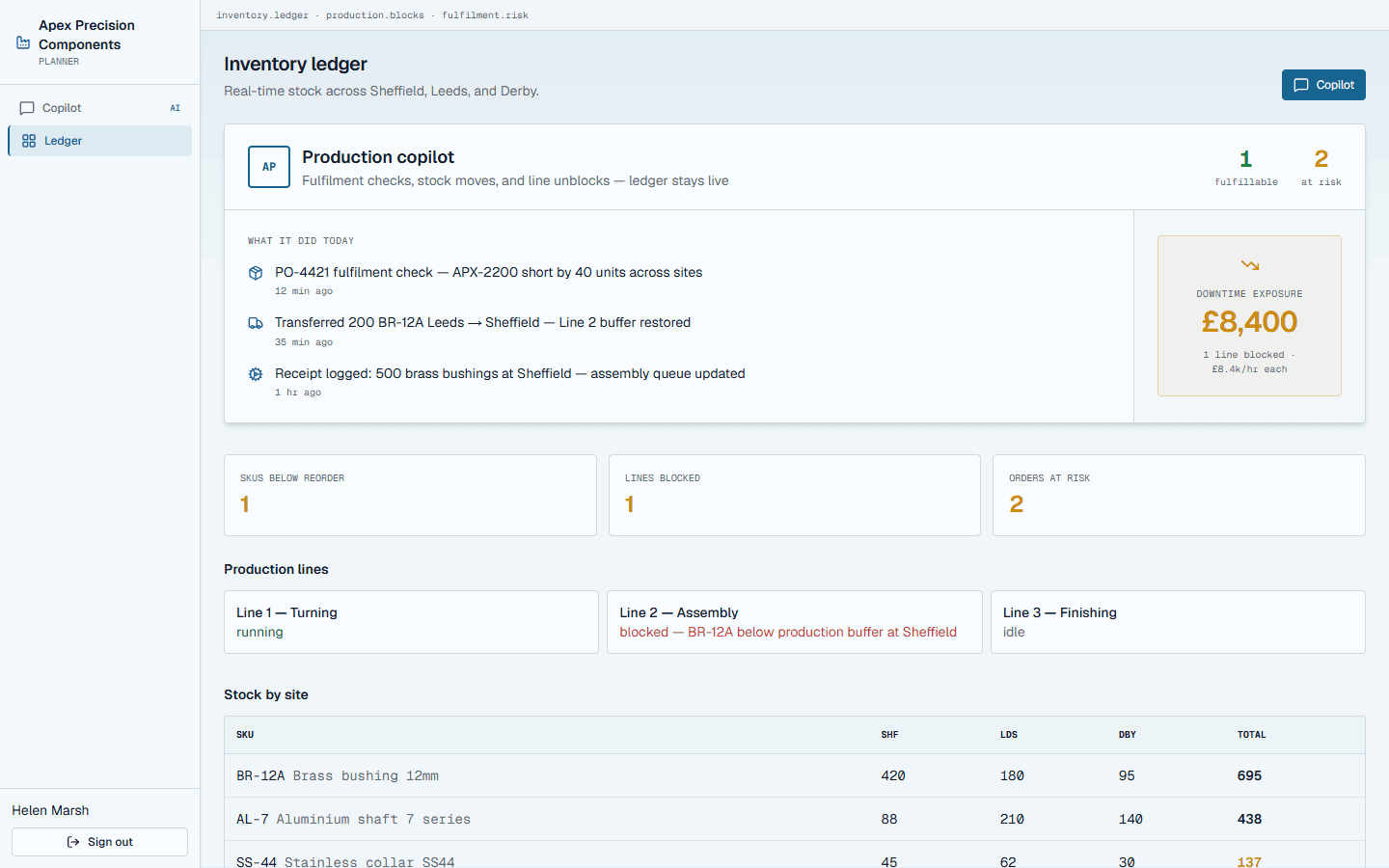Click the truck icon beside BR-12A transfer entry
The width and height of the screenshot is (1389, 868).
[x=256, y=323]
